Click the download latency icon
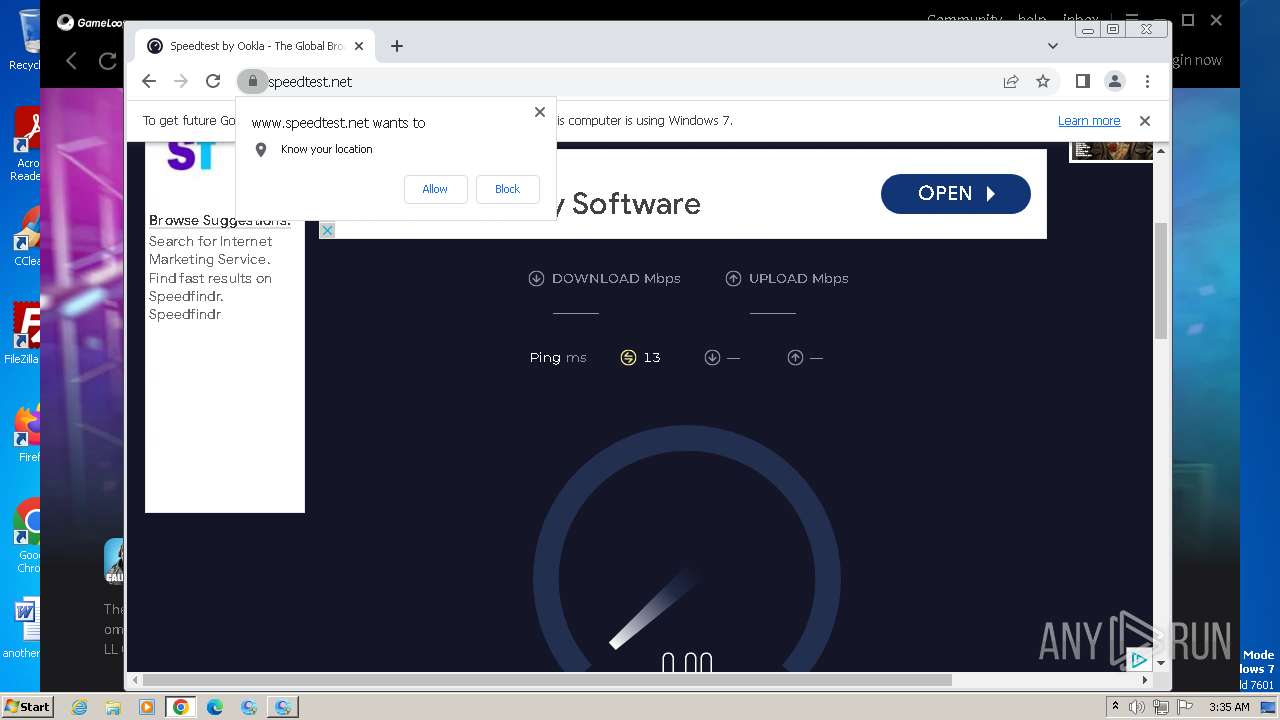This screenshot has height=720, width=1280. [712, 358]
